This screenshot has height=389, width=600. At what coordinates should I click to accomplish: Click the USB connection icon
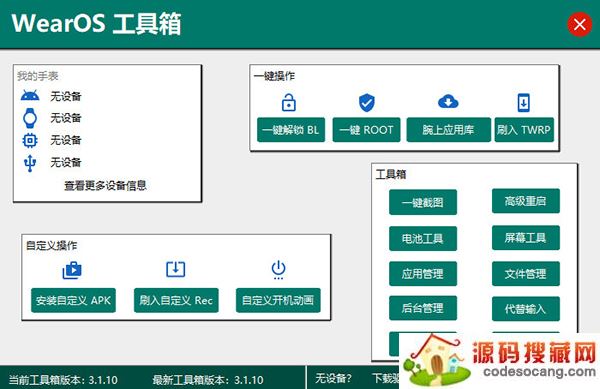pos(30,163)
